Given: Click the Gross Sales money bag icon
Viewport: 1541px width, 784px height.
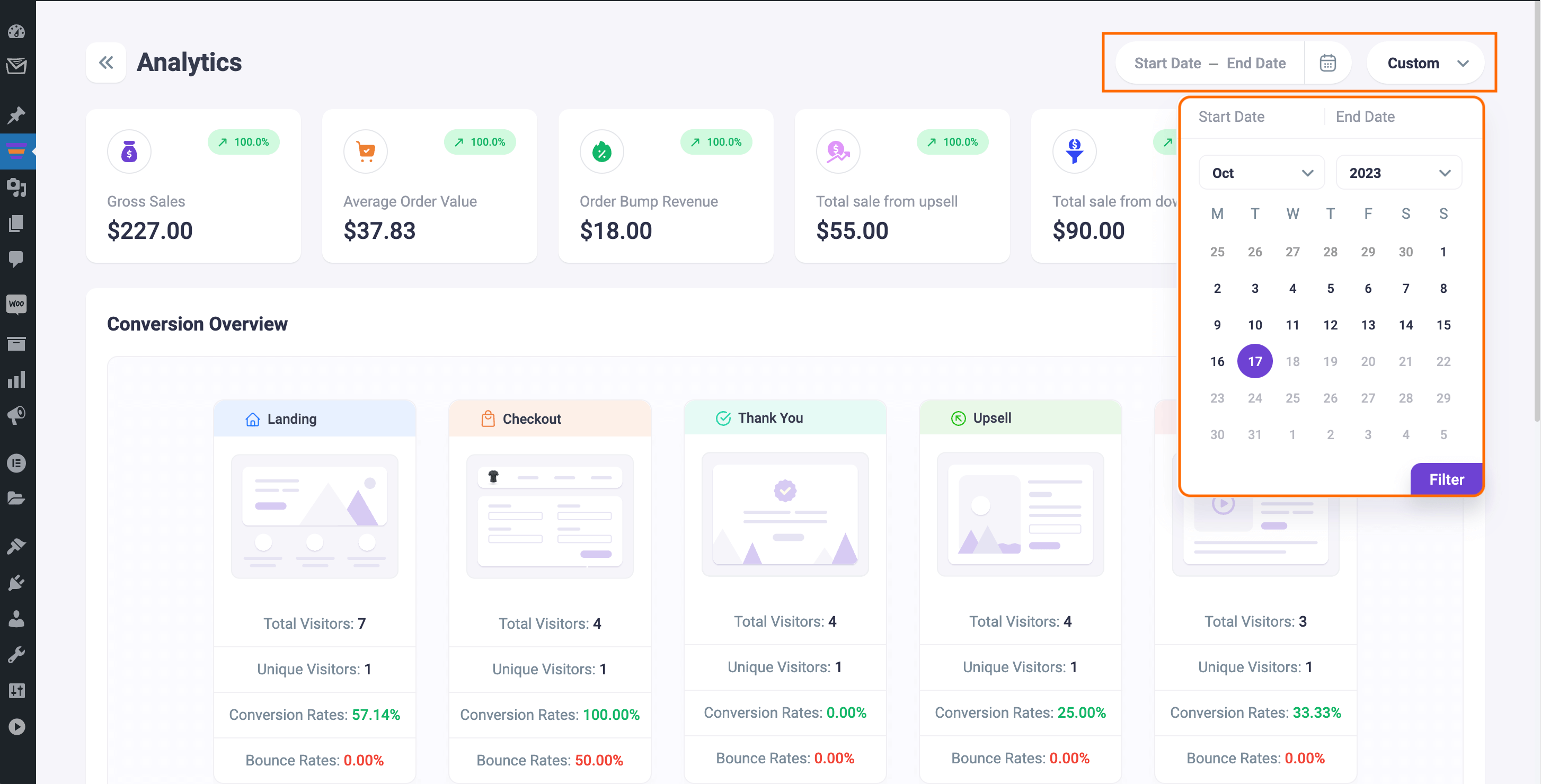Looking at the screenshot, I should click(x=129, y=152).
